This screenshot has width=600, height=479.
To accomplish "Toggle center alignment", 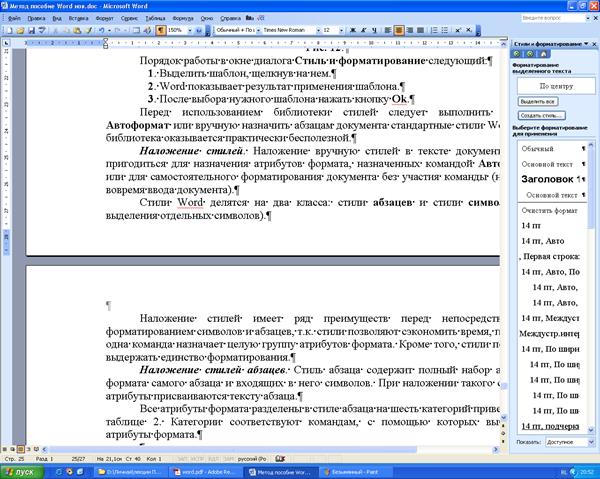I will click(x=399, y=30).
